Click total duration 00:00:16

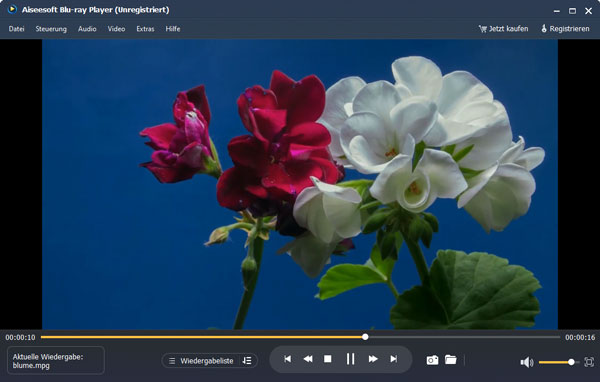pos(580,337)
